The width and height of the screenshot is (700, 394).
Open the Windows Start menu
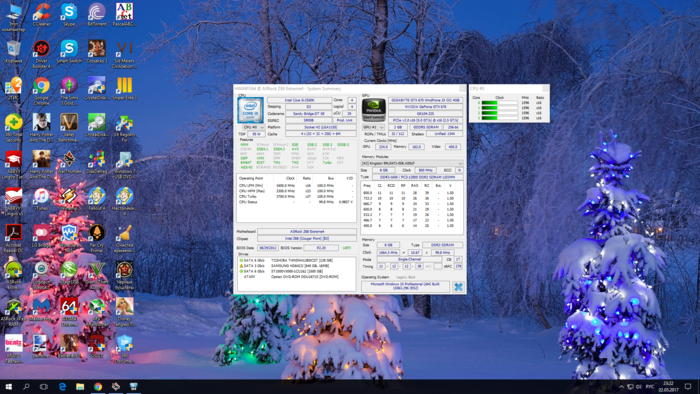tap(8, 386)
